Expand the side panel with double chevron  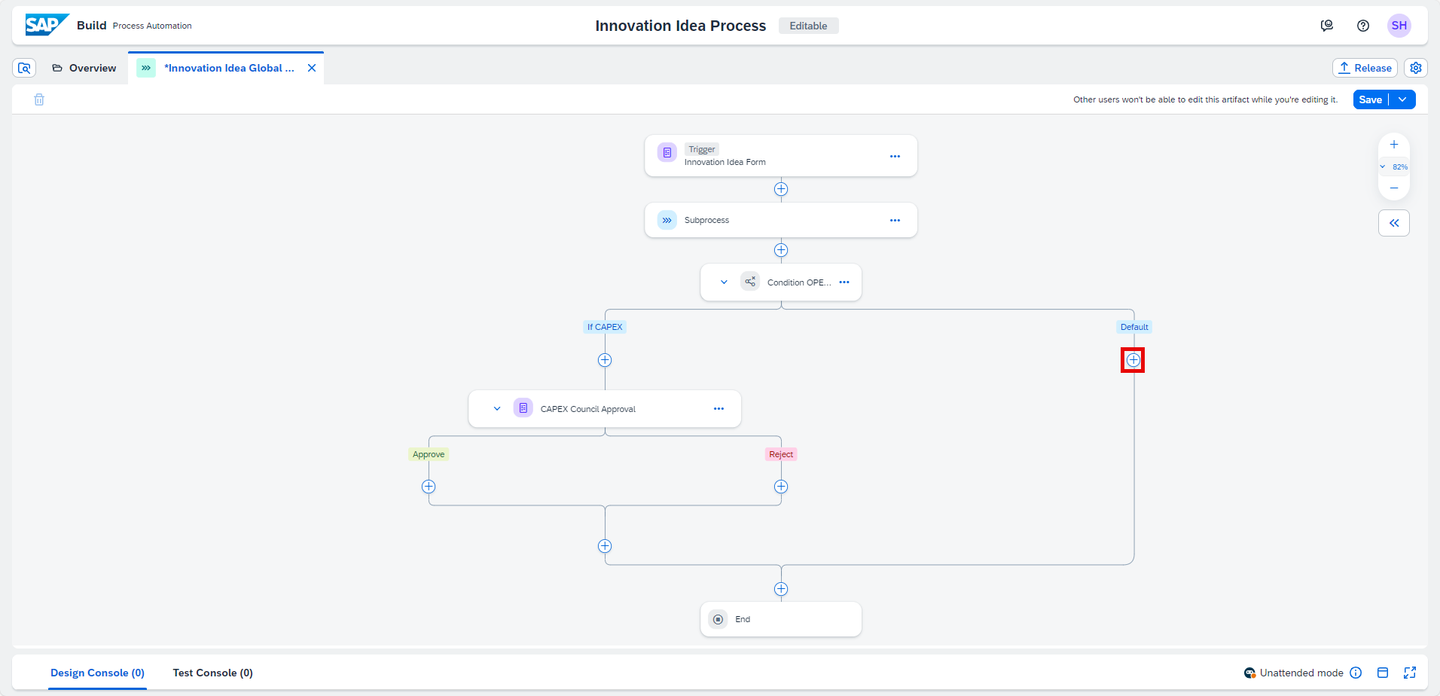pyautogui.click(x=1394, y=223)
